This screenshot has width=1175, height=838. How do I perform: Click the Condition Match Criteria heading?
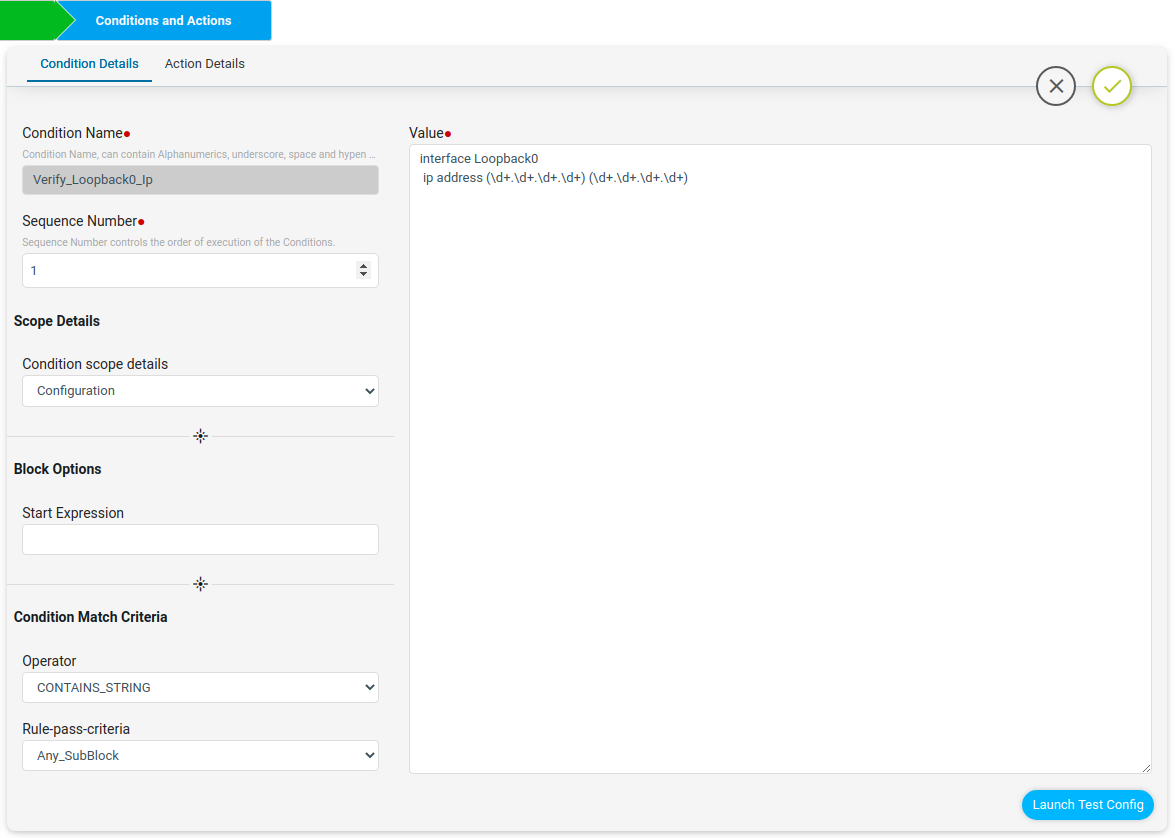pos(91,617)
